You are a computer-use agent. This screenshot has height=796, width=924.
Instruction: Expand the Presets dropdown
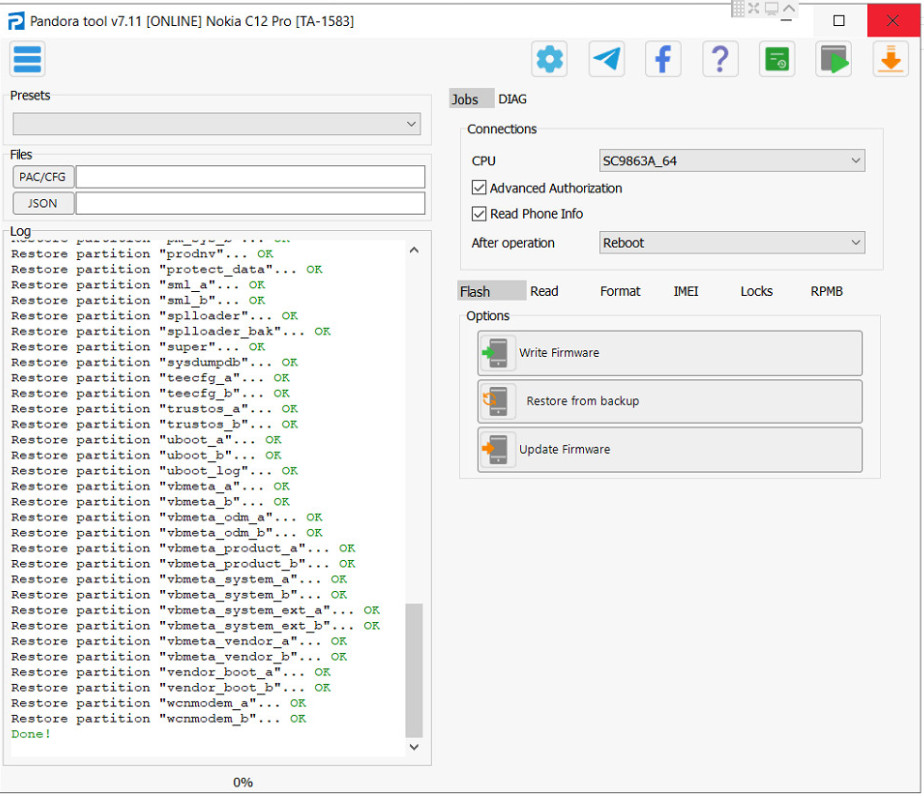[216, 124]
